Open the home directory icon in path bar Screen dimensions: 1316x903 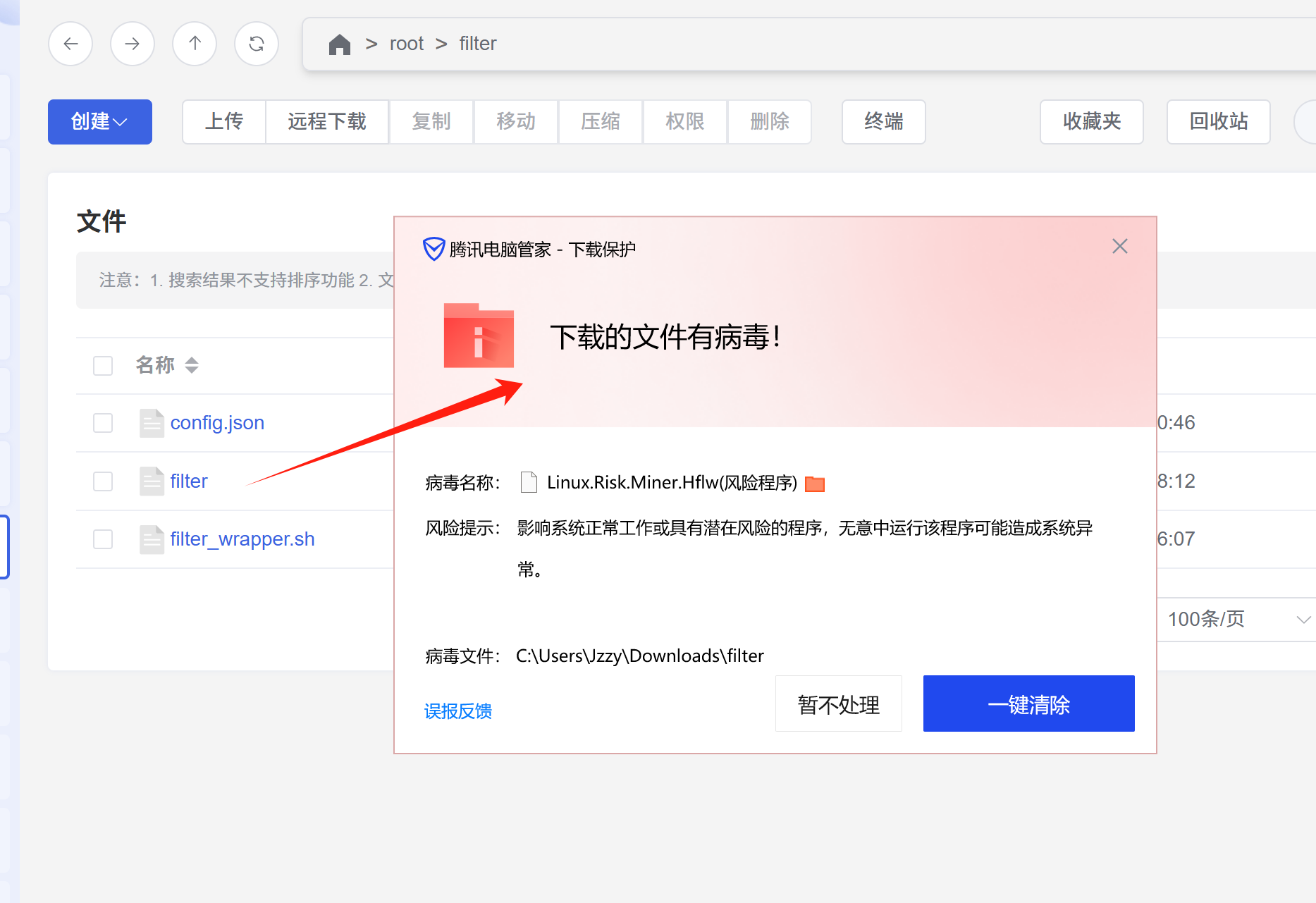(x=340, y=44)
